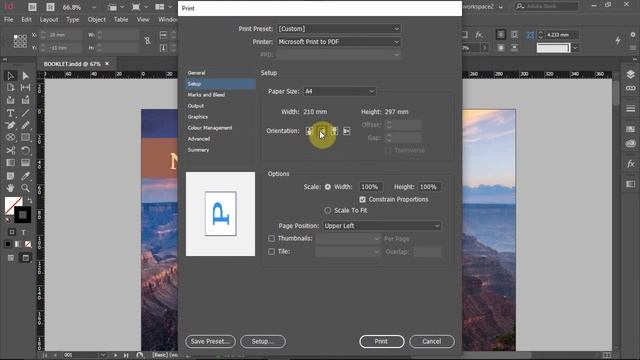The width and height of the screenshot is (640, 360).
Task: Select the Selection tool arrow
Action: click(11, 76)
